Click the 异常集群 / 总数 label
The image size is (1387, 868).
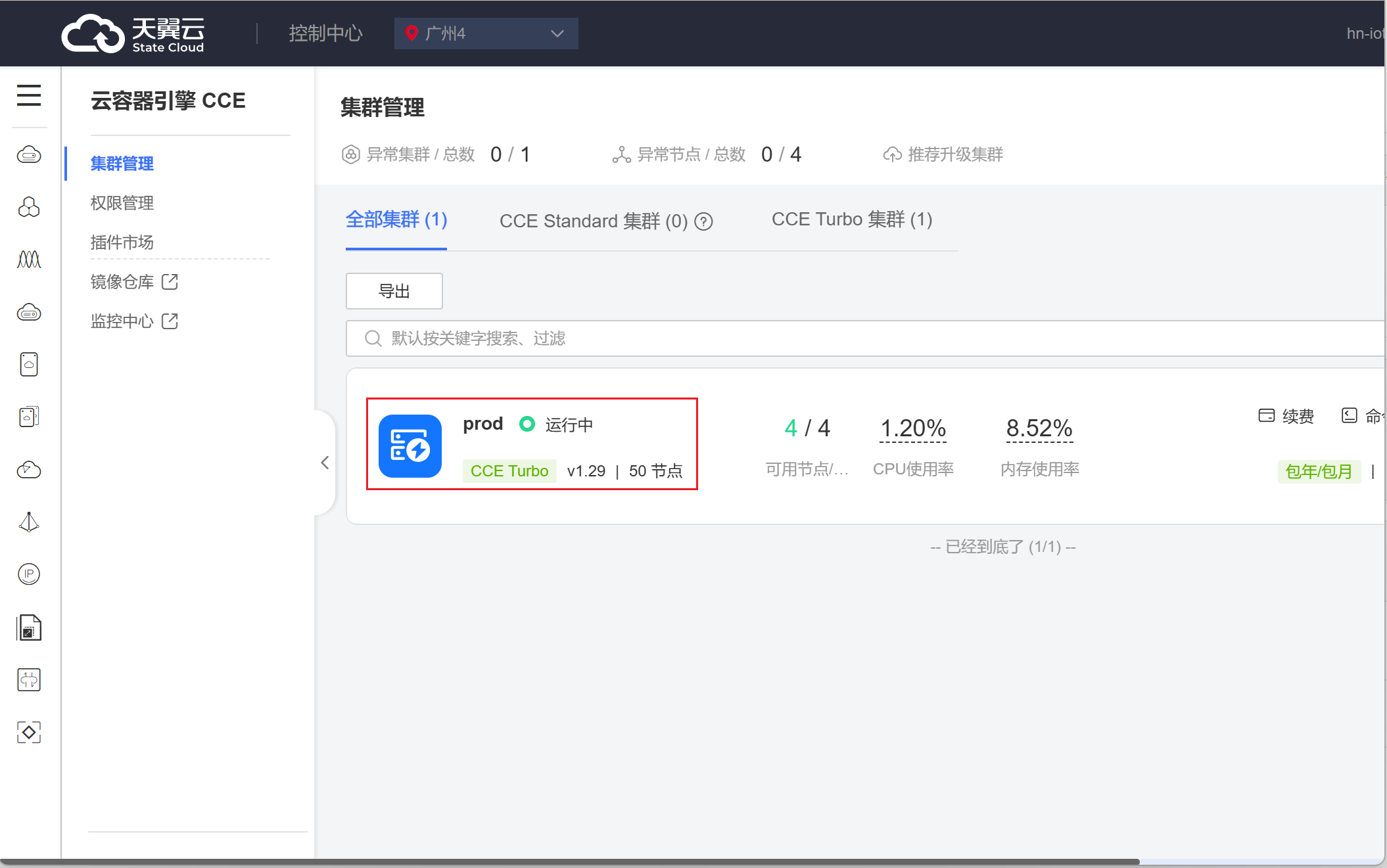tap(421, 154)
